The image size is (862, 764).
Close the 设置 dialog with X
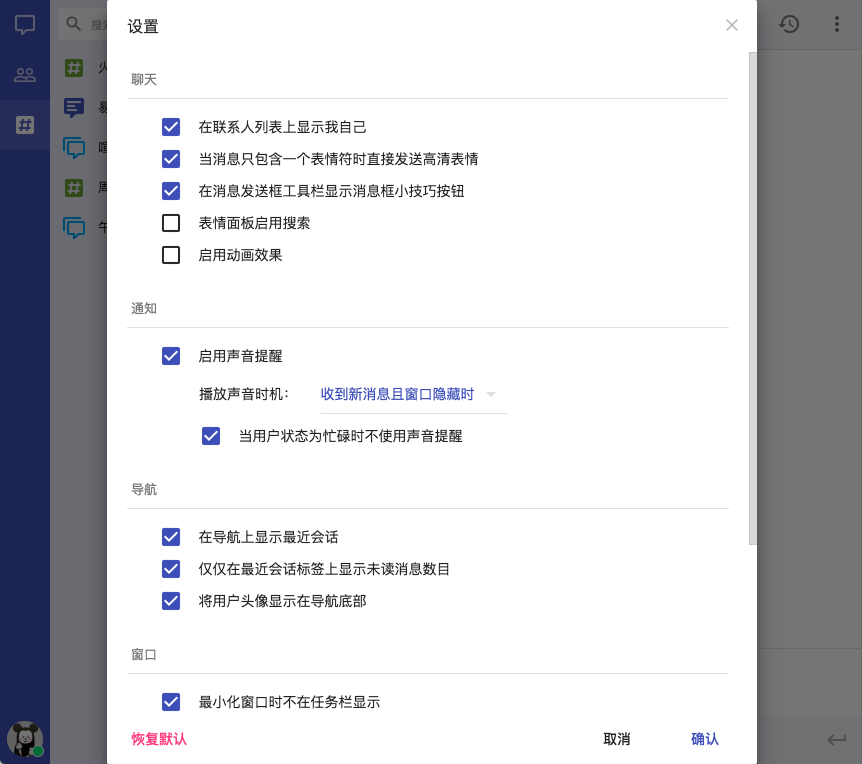732,25
